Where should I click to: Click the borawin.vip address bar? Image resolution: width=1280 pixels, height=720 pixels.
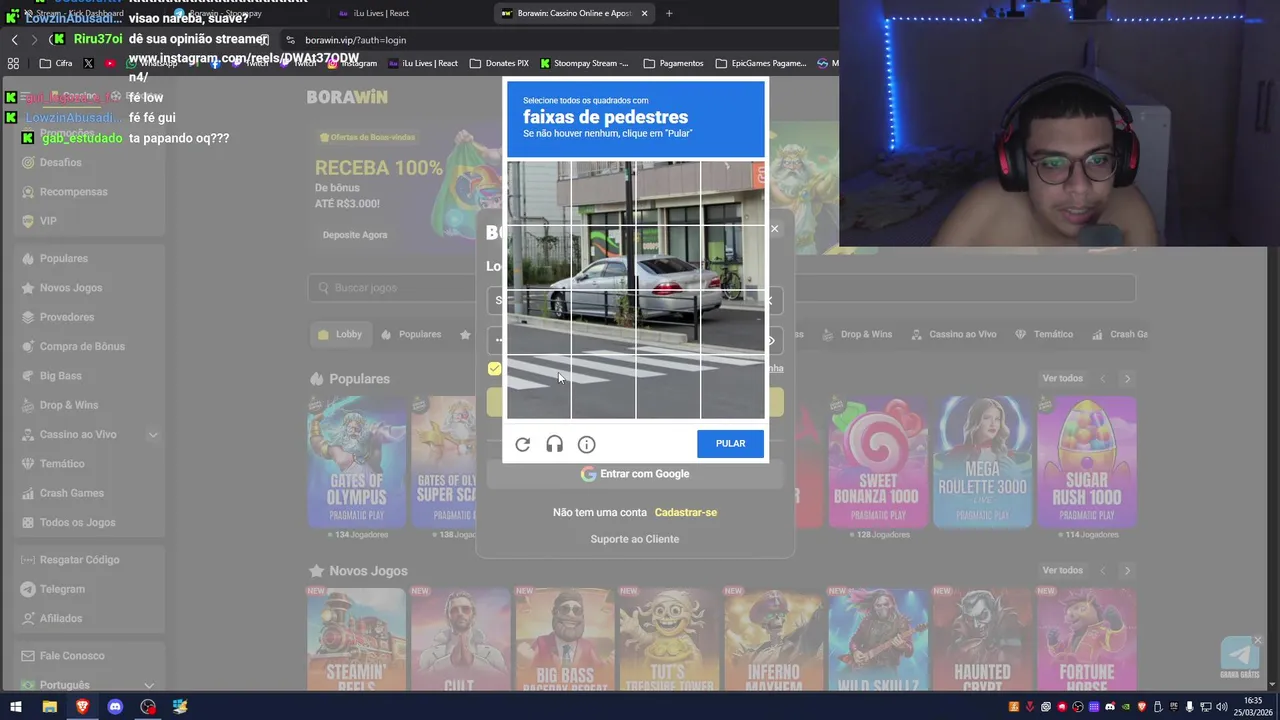click(355, 40)
